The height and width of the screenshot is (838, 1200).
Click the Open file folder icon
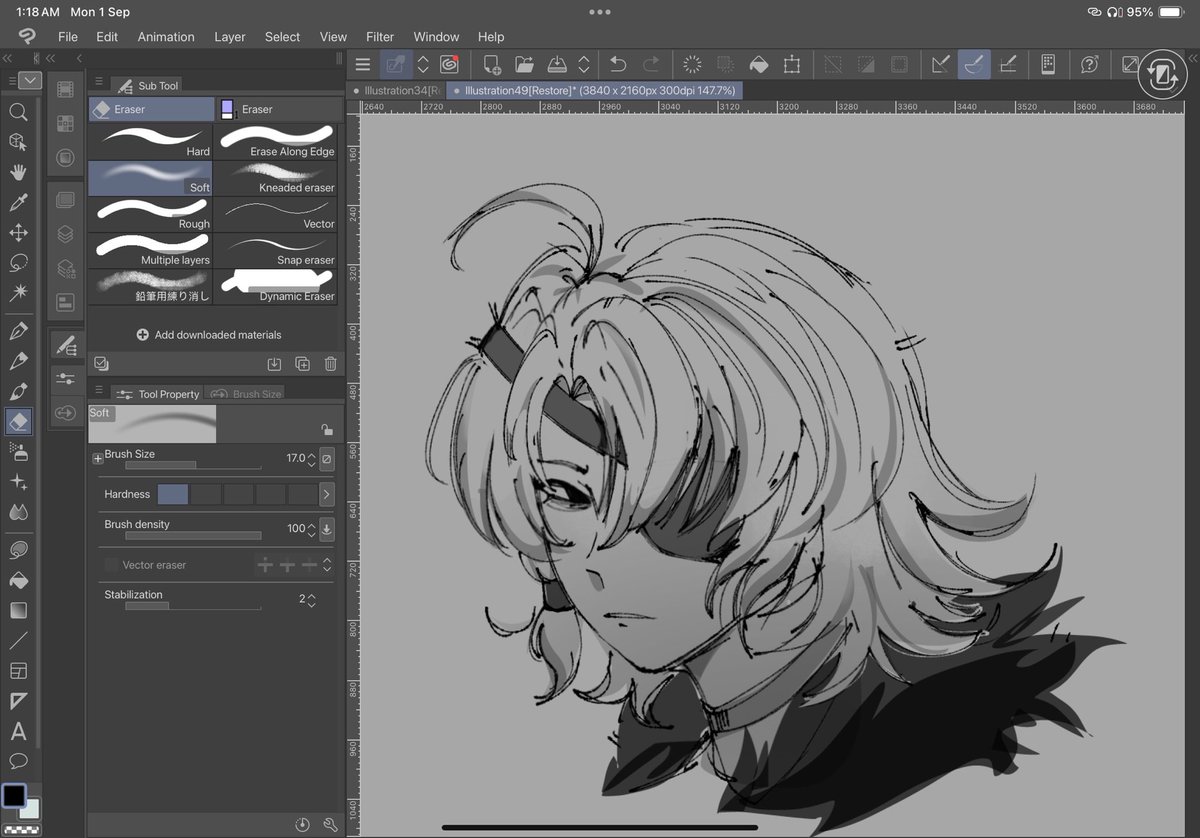pyautogui.click(x=524, y=64)
